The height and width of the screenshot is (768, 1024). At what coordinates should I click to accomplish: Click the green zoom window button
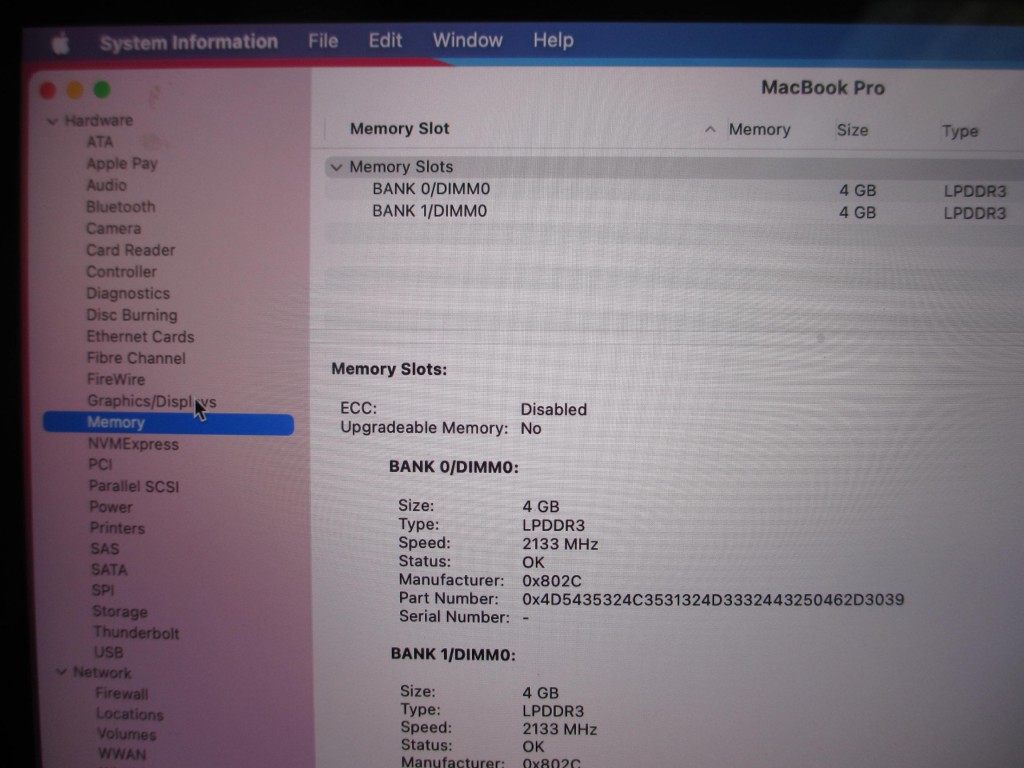[102, 89]
